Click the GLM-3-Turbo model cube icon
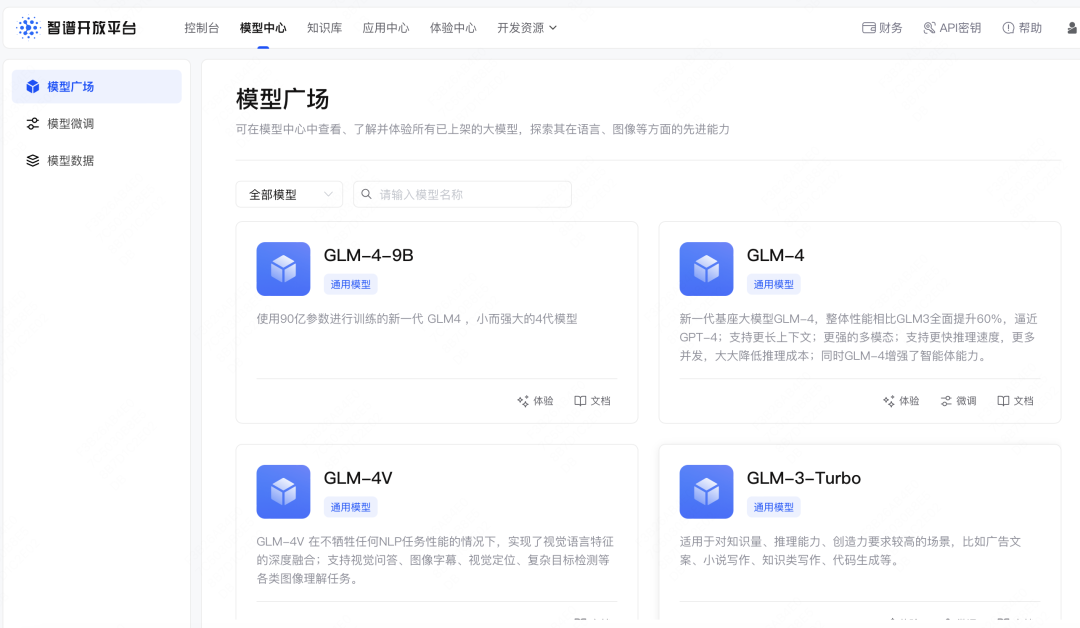Viewport: 1080px width, 628px height. point(706,492)
